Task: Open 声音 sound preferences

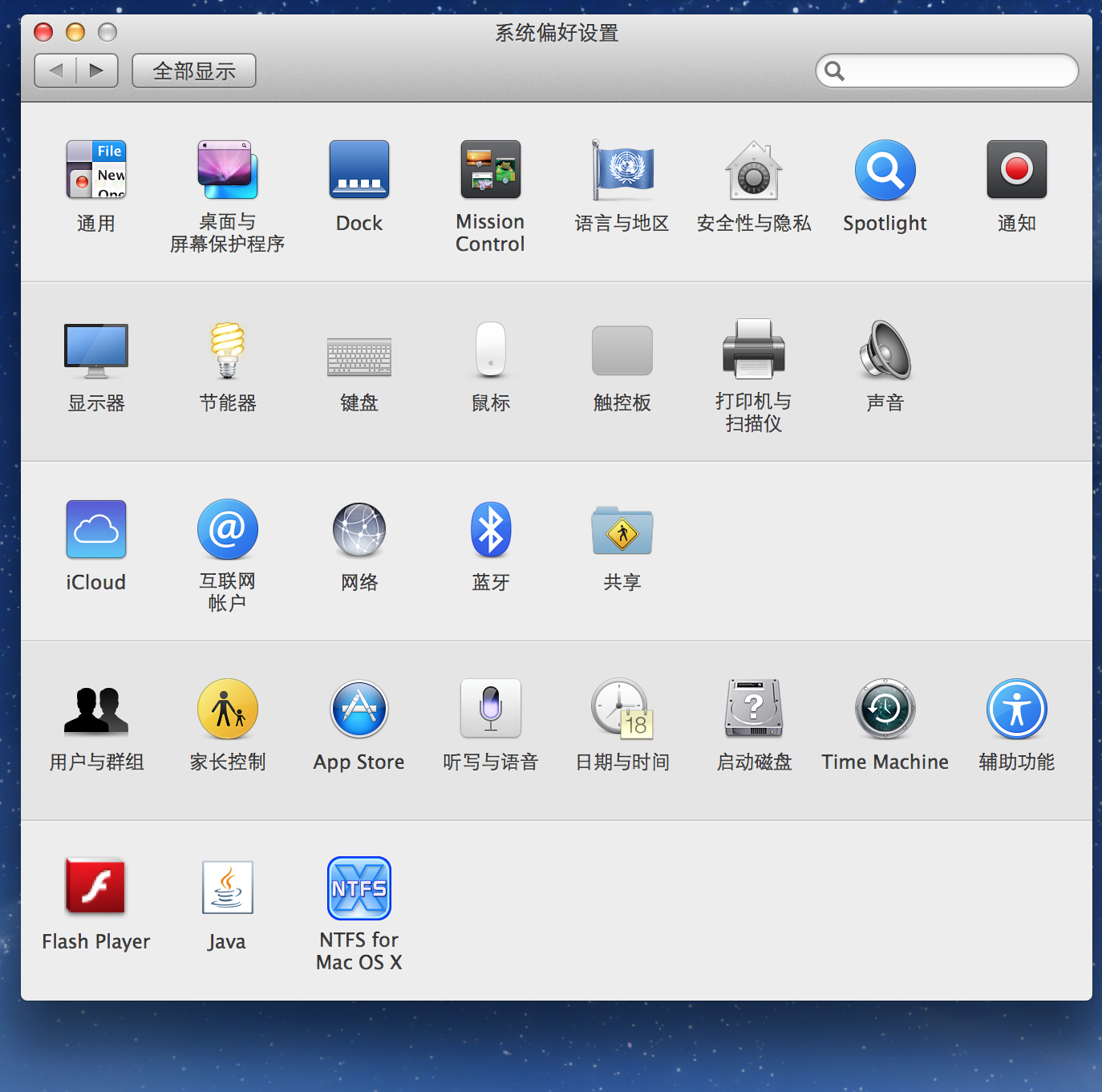Action: pyautogui.click(x=885, y=350)
